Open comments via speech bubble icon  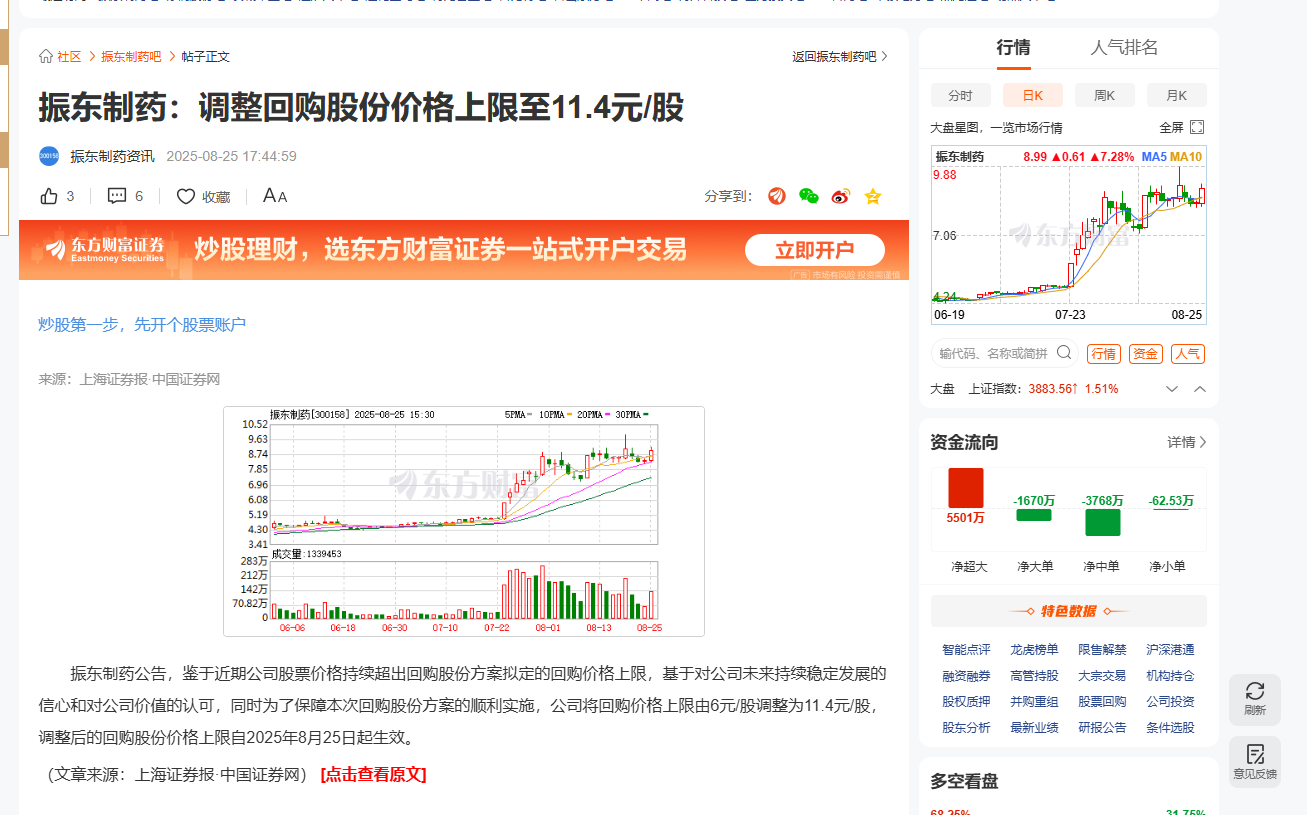tap(117, 196)
